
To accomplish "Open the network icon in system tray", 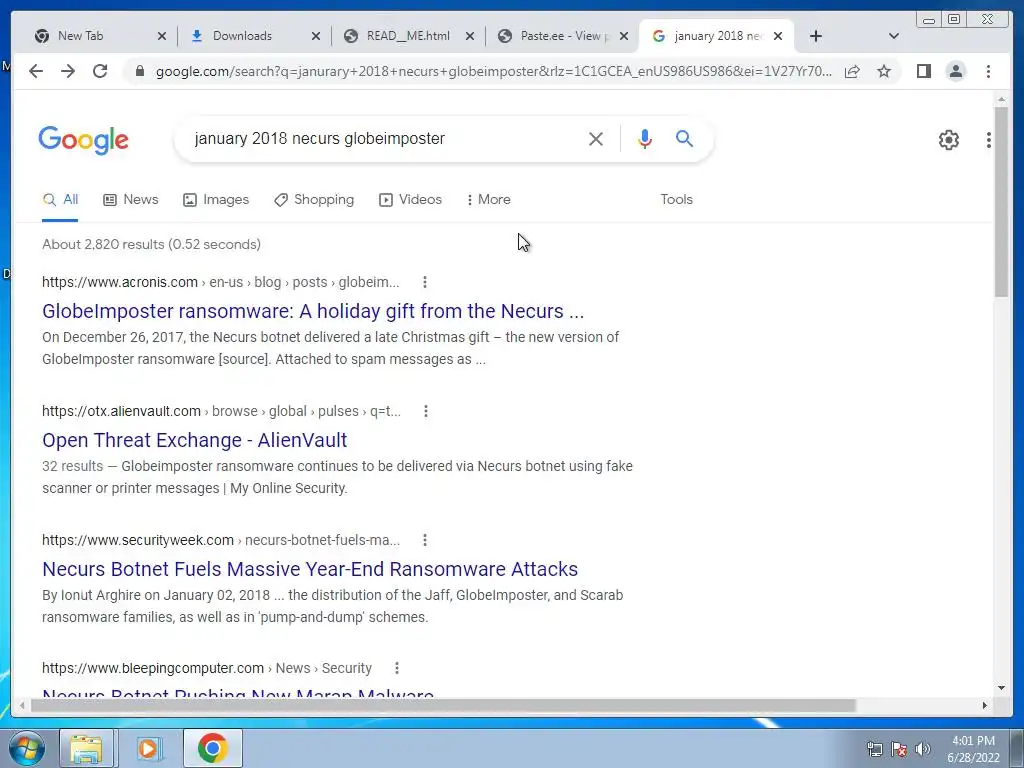I will click(874, 748).
